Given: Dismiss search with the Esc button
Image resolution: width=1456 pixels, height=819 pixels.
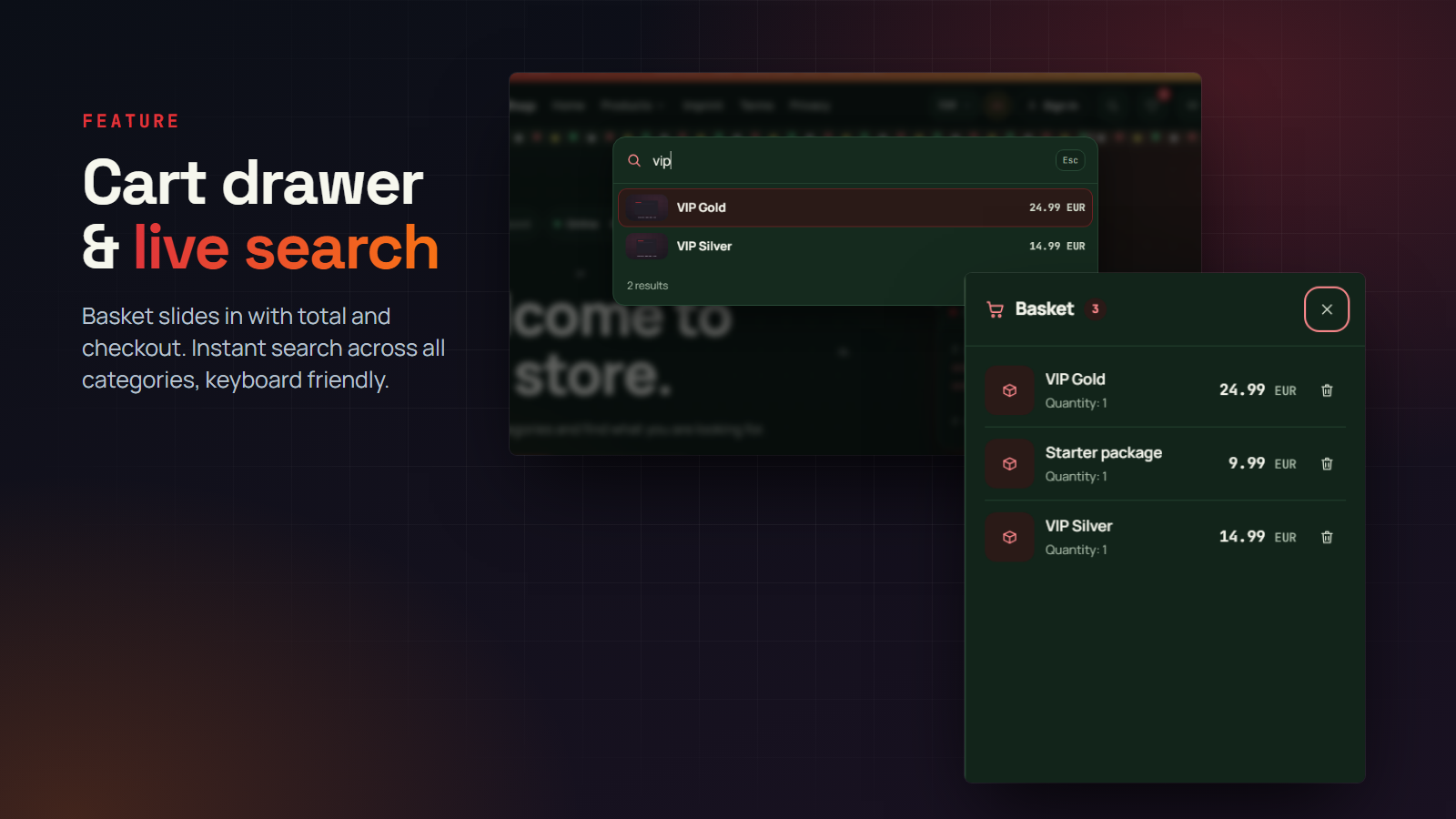Looking at the screenshot, I should pos(1070,160).
